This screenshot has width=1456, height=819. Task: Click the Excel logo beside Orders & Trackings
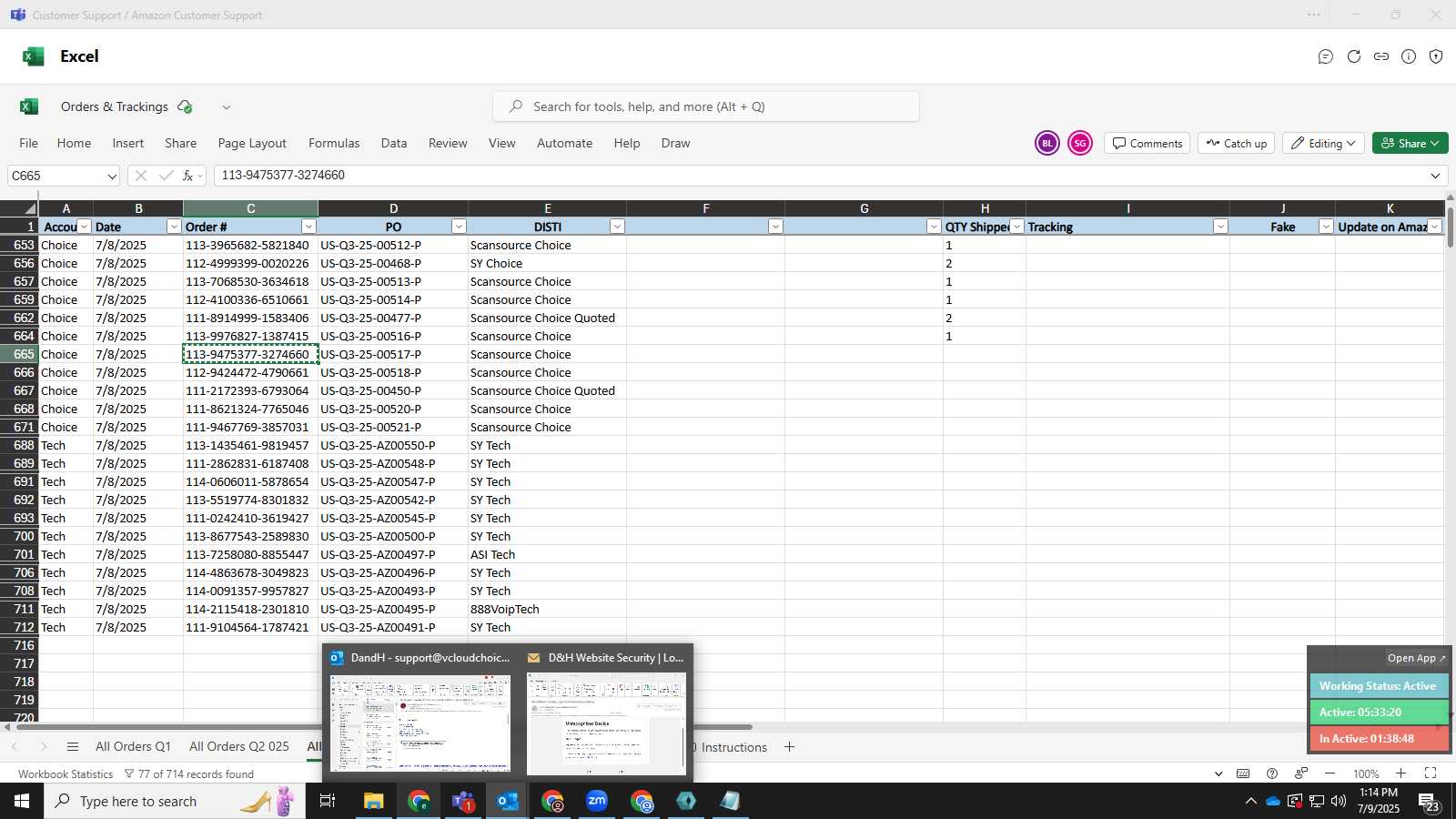[x=29, y=106]
